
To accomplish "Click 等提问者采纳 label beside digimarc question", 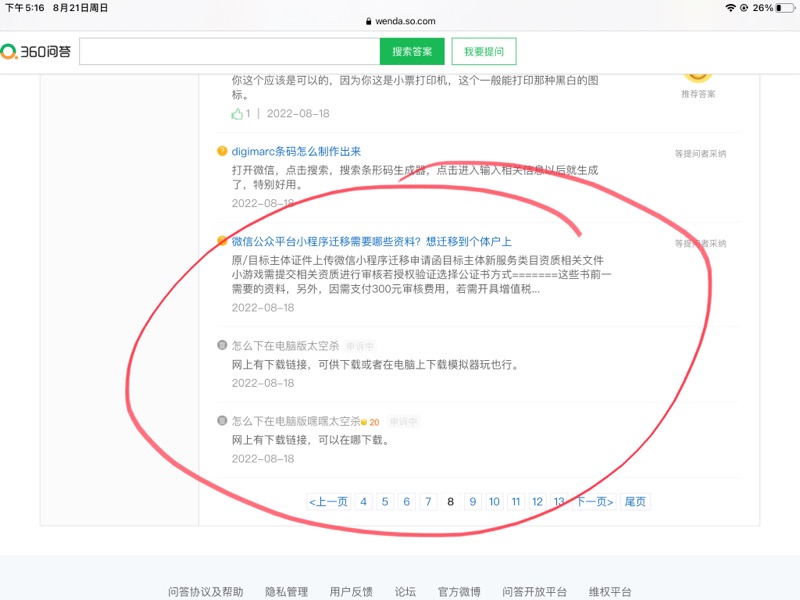I will coord(701,154).
